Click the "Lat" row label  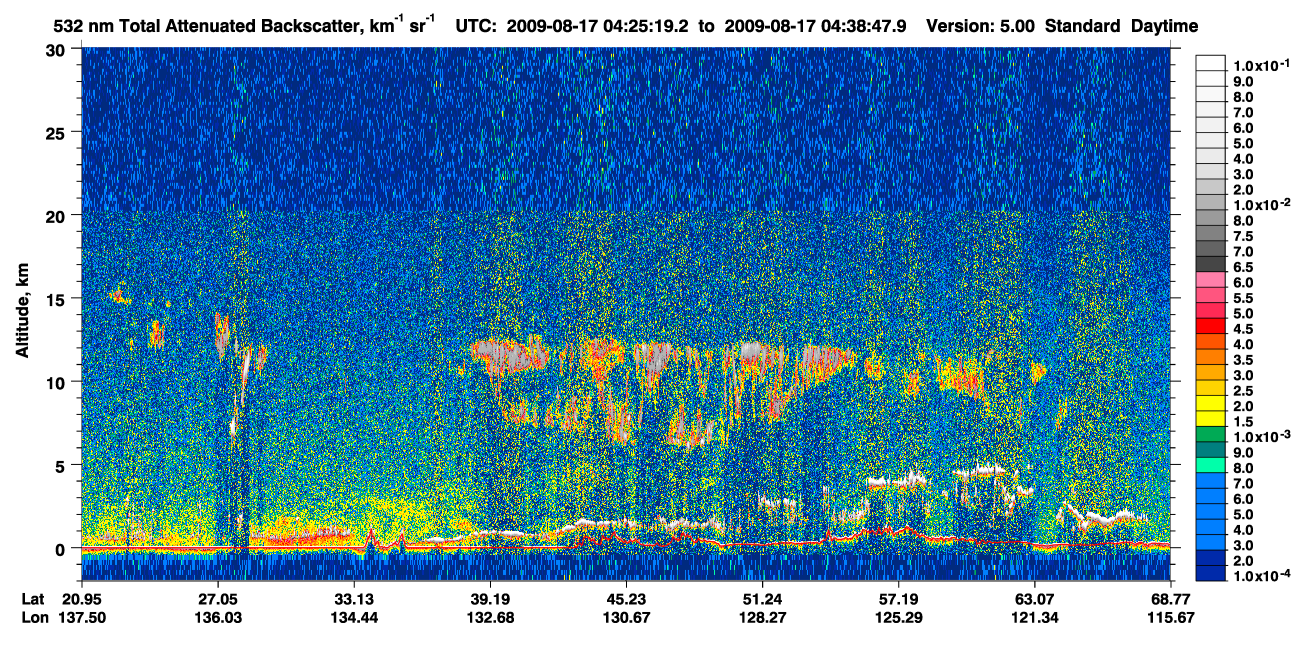[32, 599]
